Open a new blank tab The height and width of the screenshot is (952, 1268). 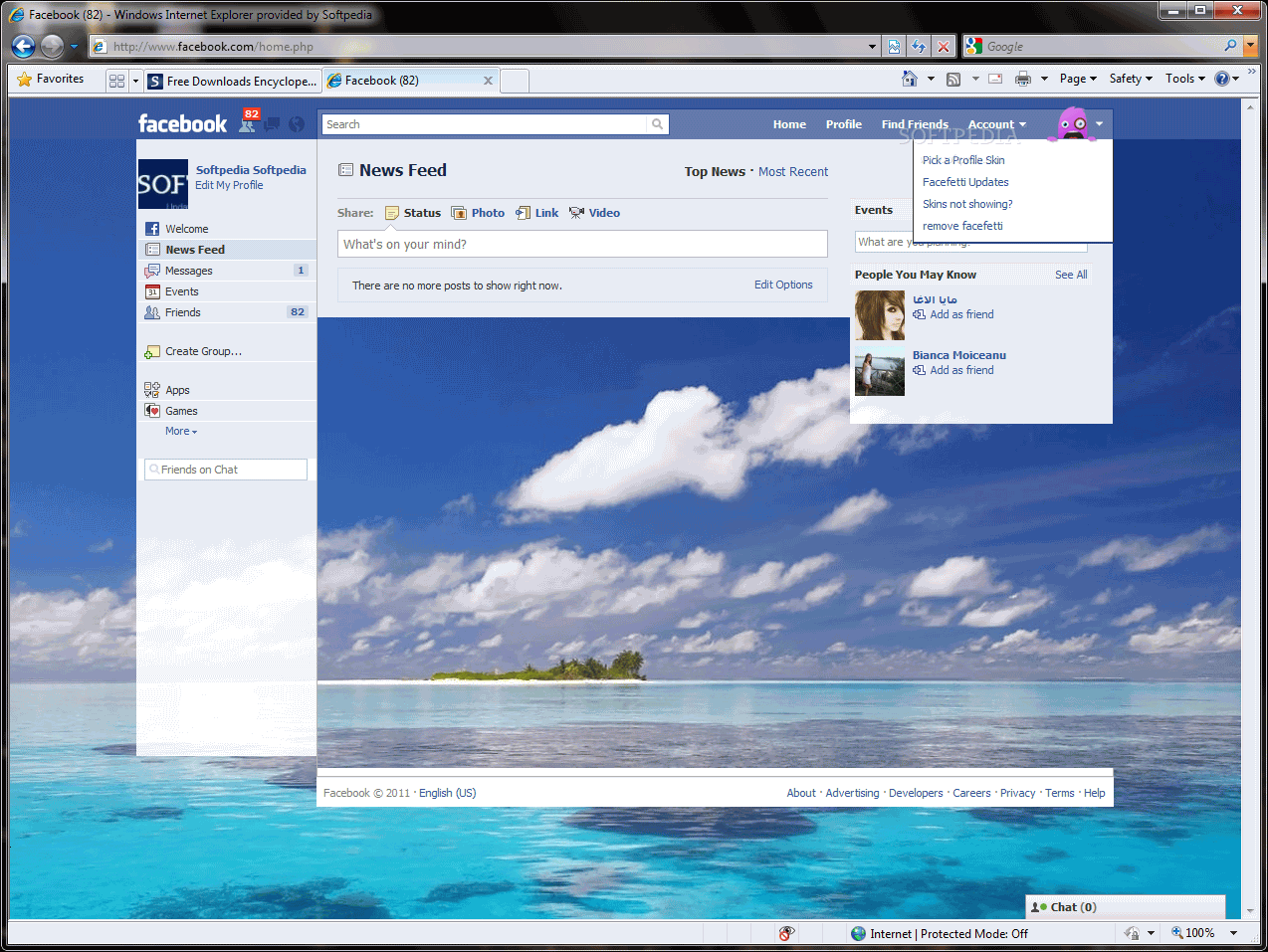515,81
